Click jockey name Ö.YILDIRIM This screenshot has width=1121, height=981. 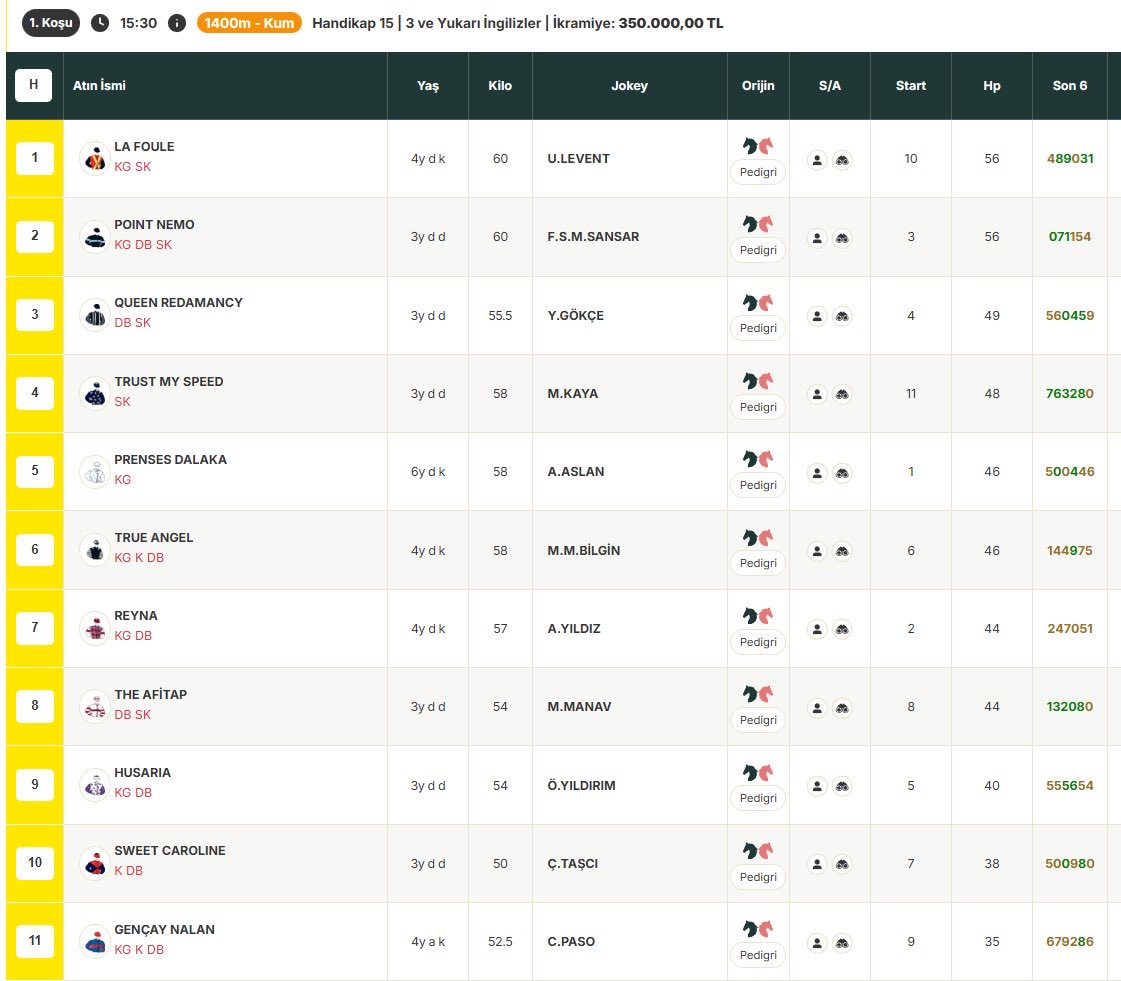581,785
